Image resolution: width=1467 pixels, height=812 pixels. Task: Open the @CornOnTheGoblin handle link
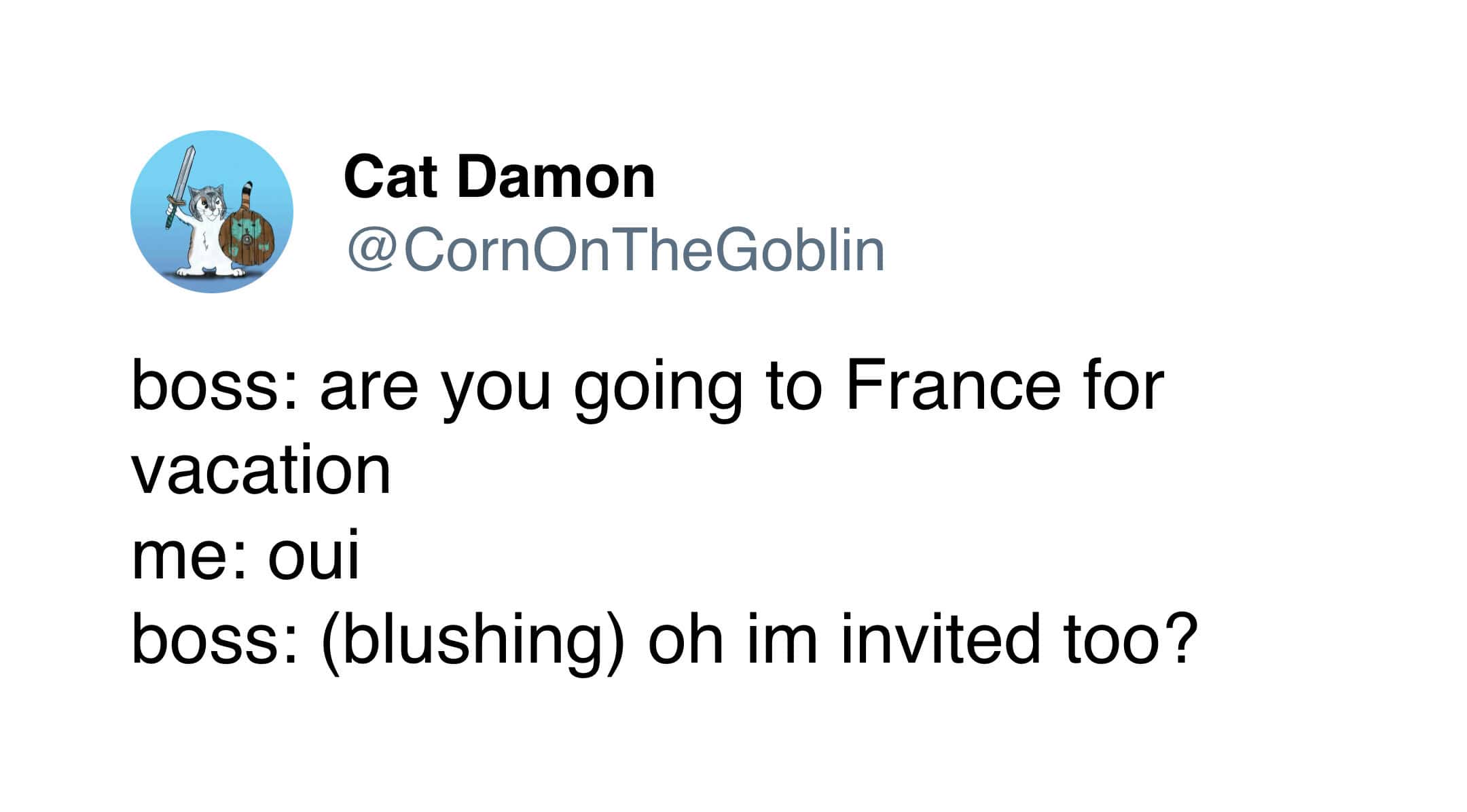[615, 251]
